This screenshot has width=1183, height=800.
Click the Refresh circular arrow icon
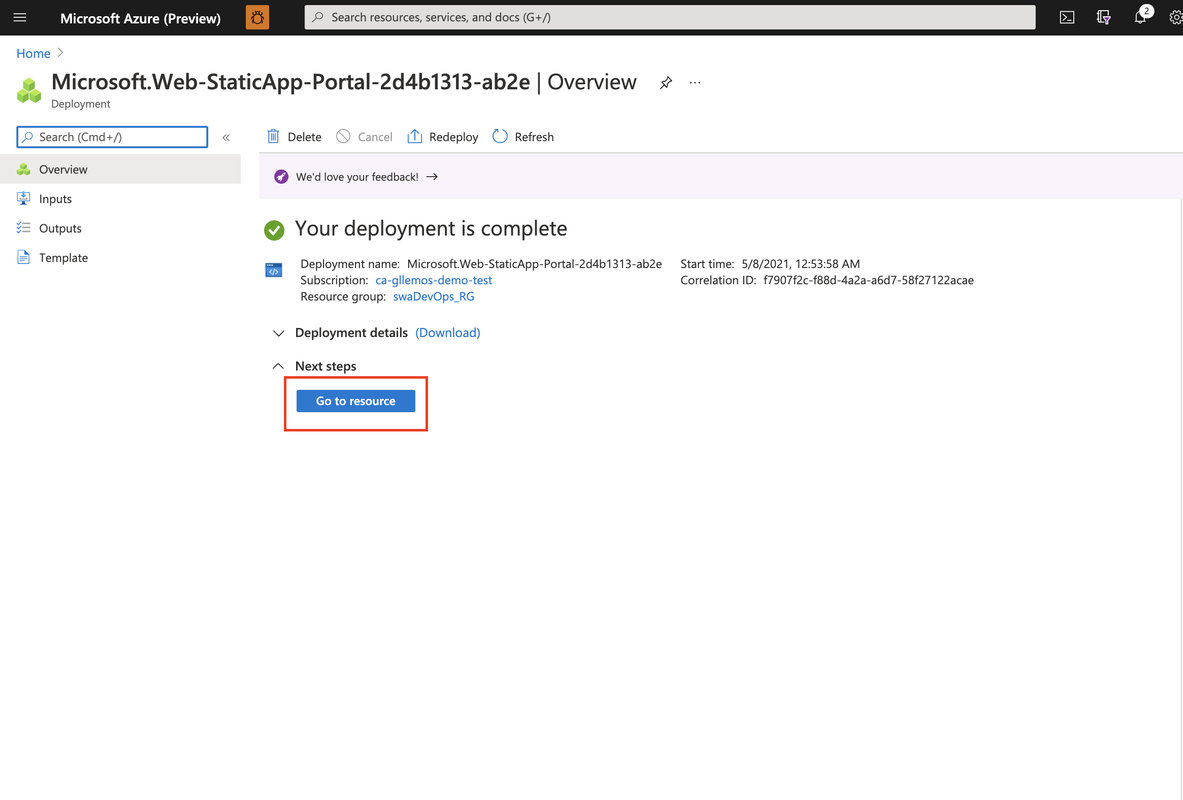pos(499,137)
